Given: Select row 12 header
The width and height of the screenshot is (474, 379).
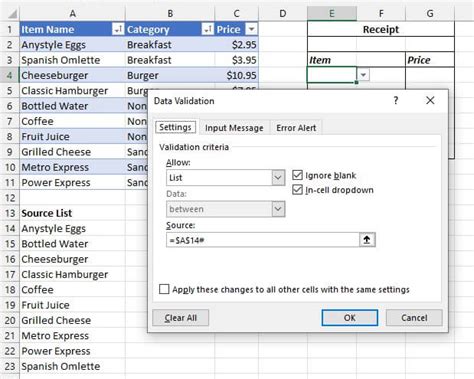Looking at the screenshot, I should (x=10, y=198).
